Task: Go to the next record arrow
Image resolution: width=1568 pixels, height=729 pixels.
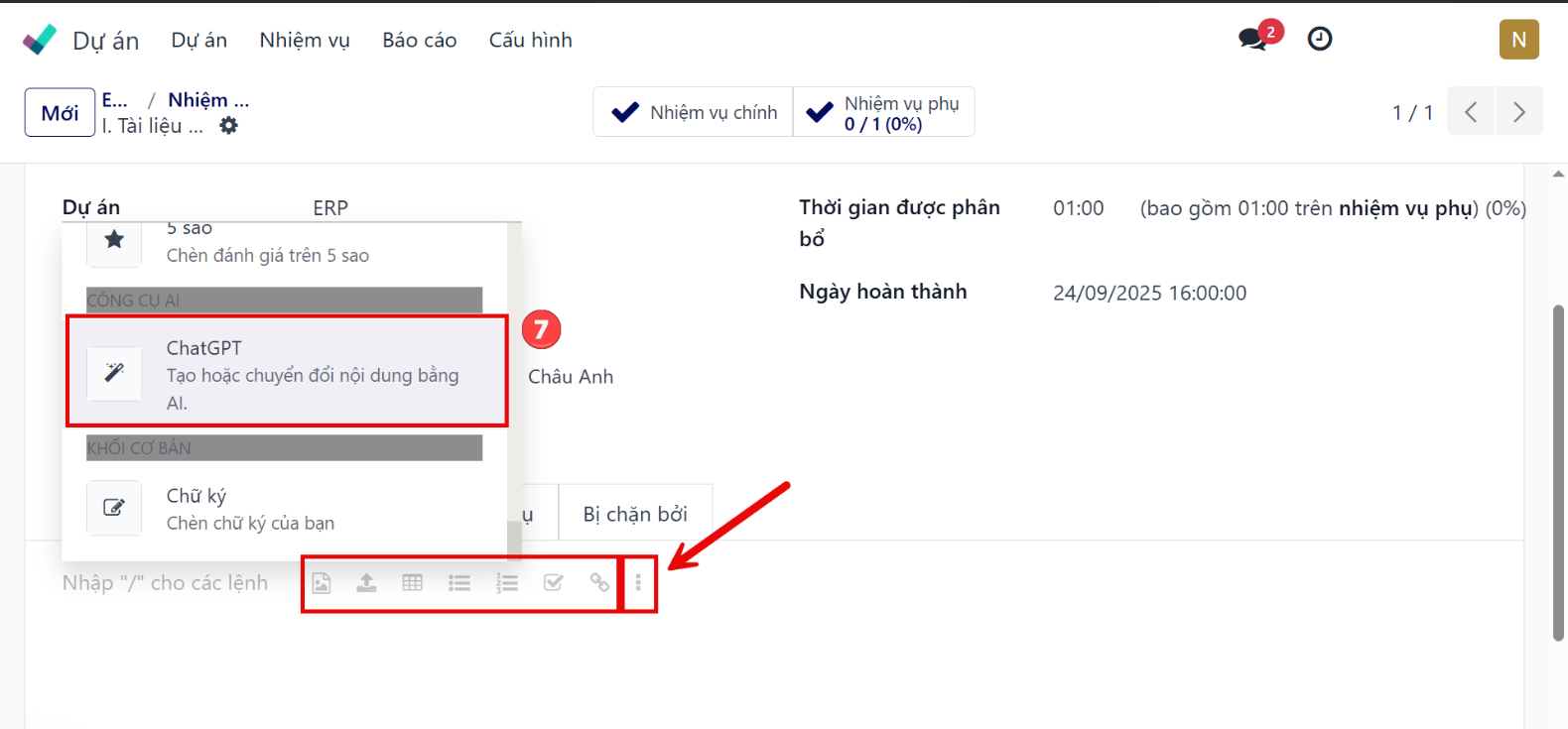Action: [x=1518, y=112]
